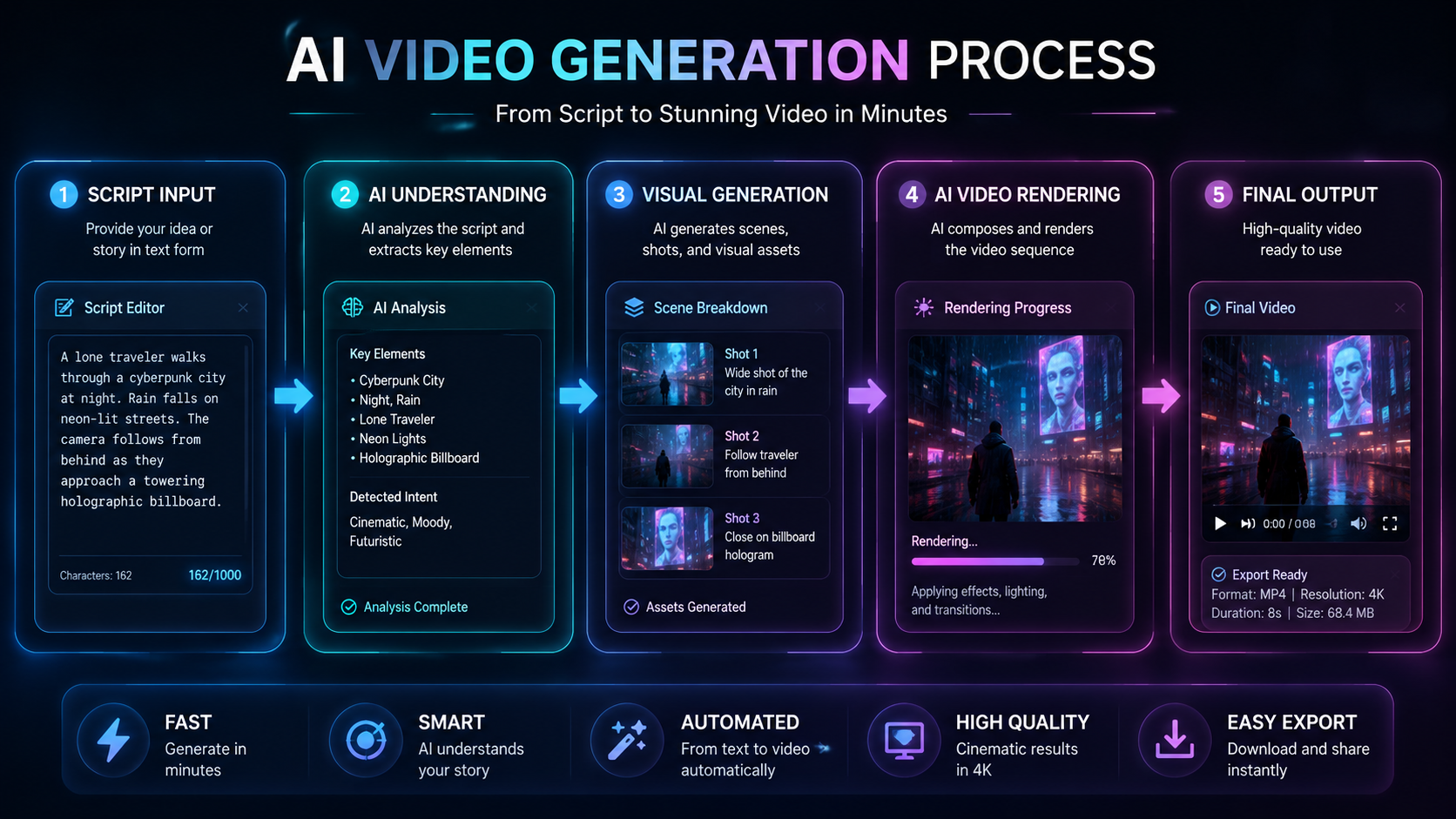This screenshot has height=819, width=1456.
Task: Click the Scene Breakdown layers icon
Action: (x=634, y=307)
